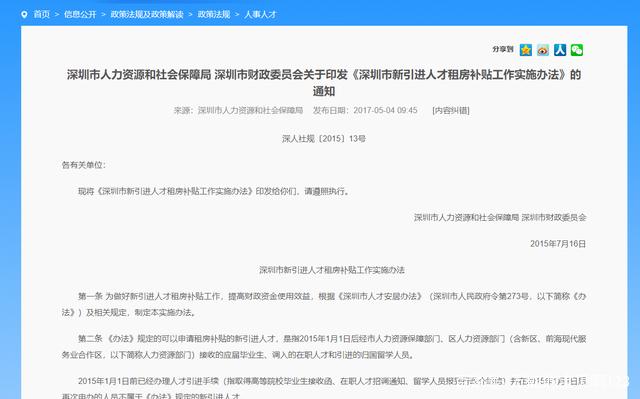Viewport: 640px width, 399px height.
Task: Select the bold article title heading
Action: (324, 83)
